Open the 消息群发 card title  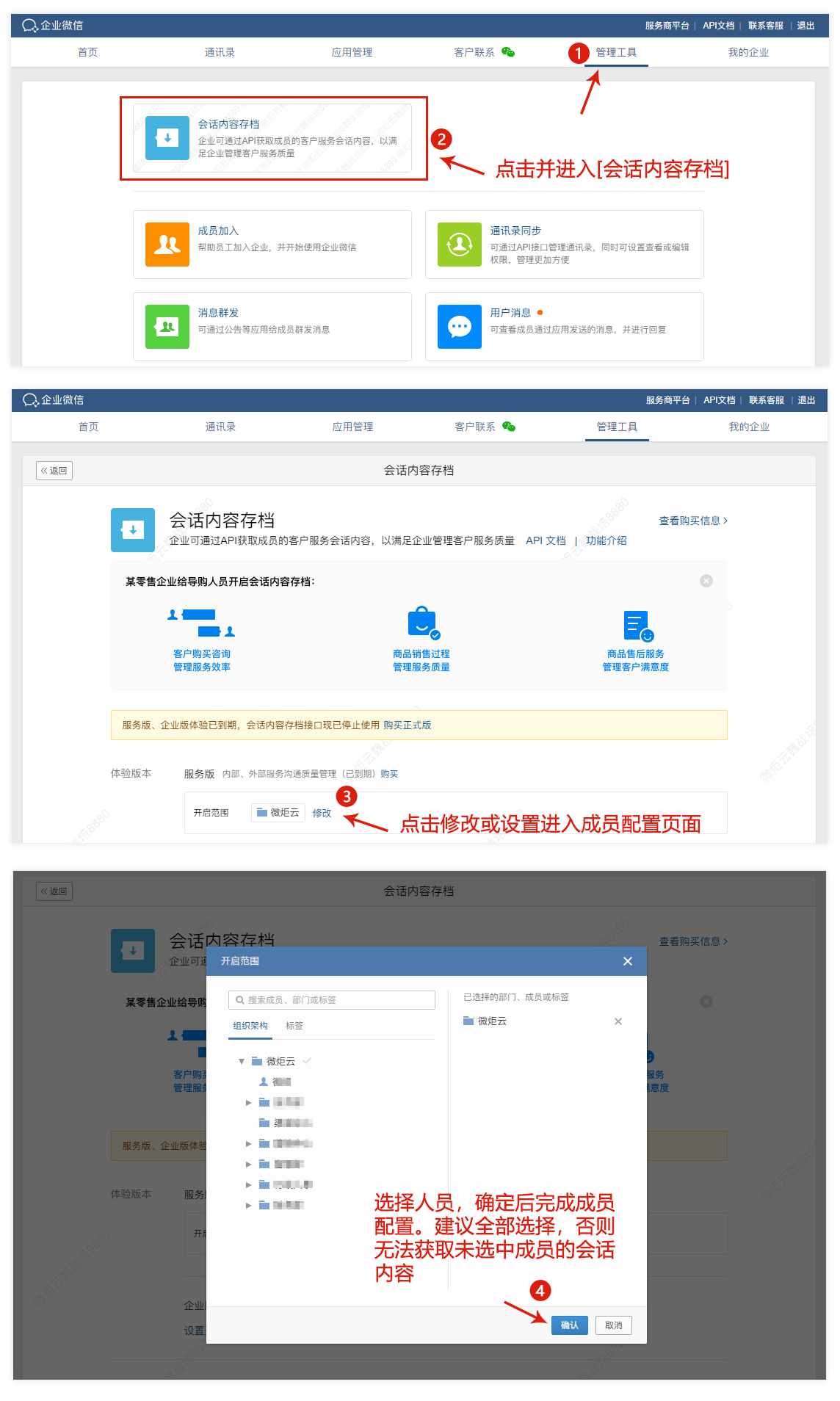coord(218,313)
